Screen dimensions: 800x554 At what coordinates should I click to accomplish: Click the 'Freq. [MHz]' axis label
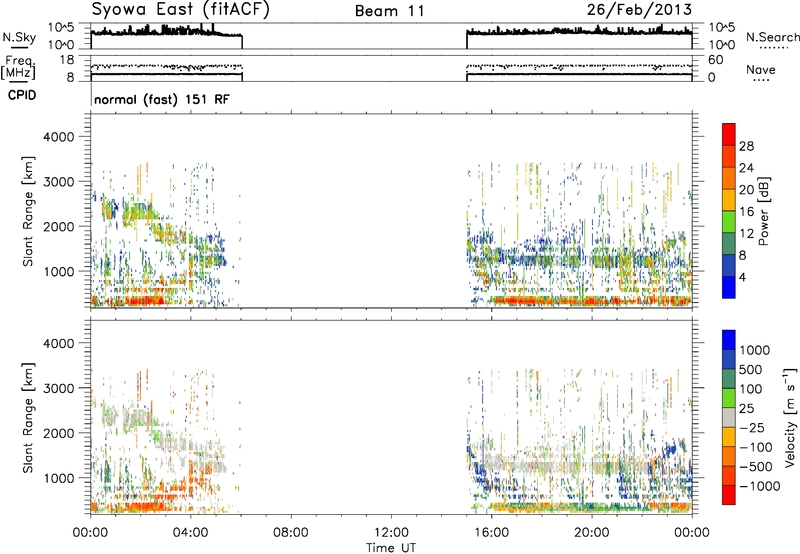point(18,68)
